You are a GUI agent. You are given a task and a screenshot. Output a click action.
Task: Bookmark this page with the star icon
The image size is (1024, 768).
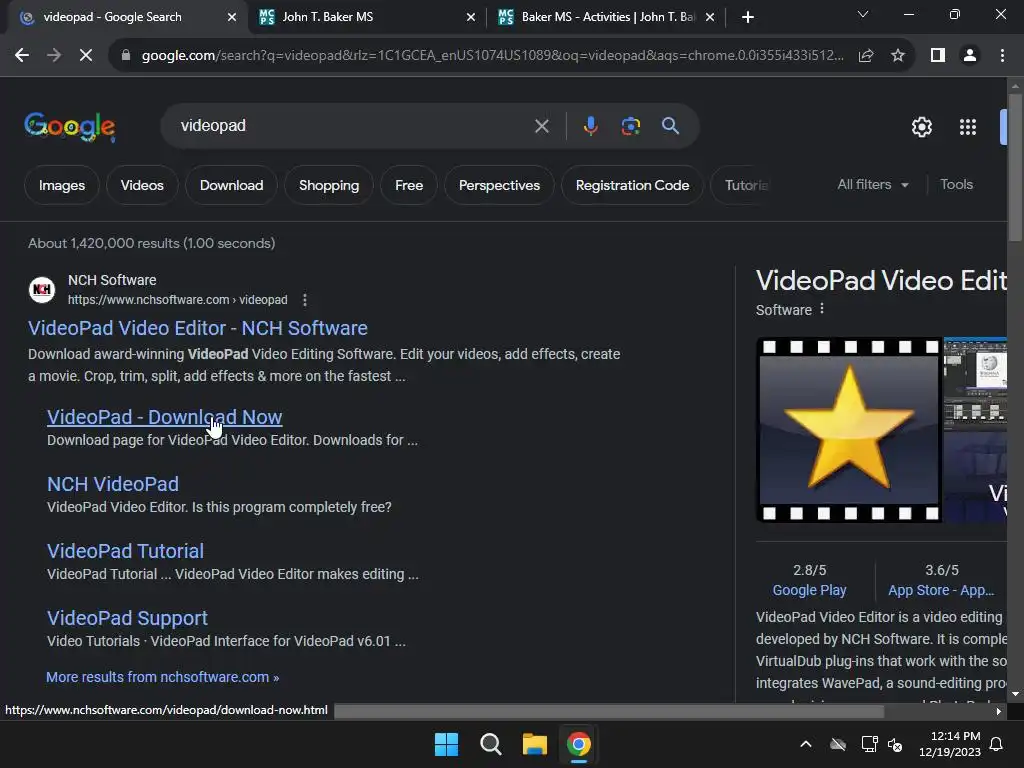tap(898, 56)
